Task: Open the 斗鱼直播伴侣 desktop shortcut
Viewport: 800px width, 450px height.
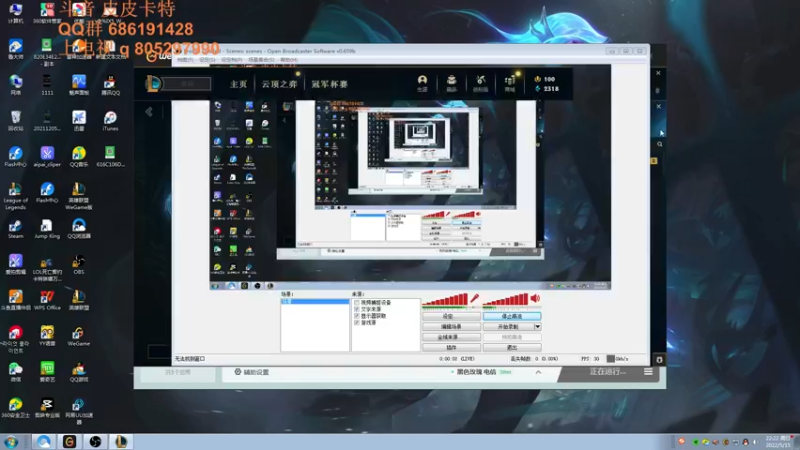Action: click(x=15, y=301)
